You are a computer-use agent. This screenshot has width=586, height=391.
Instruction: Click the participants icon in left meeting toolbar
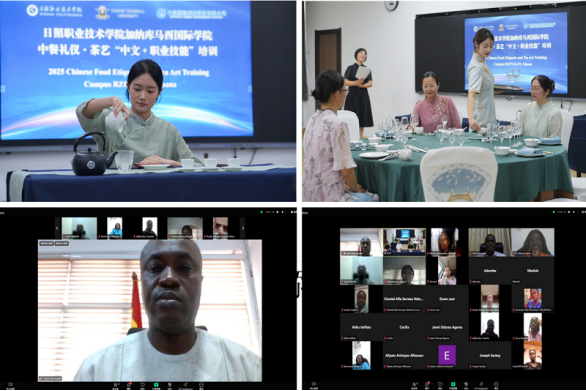pyautogui.click(x=116, y=385)
